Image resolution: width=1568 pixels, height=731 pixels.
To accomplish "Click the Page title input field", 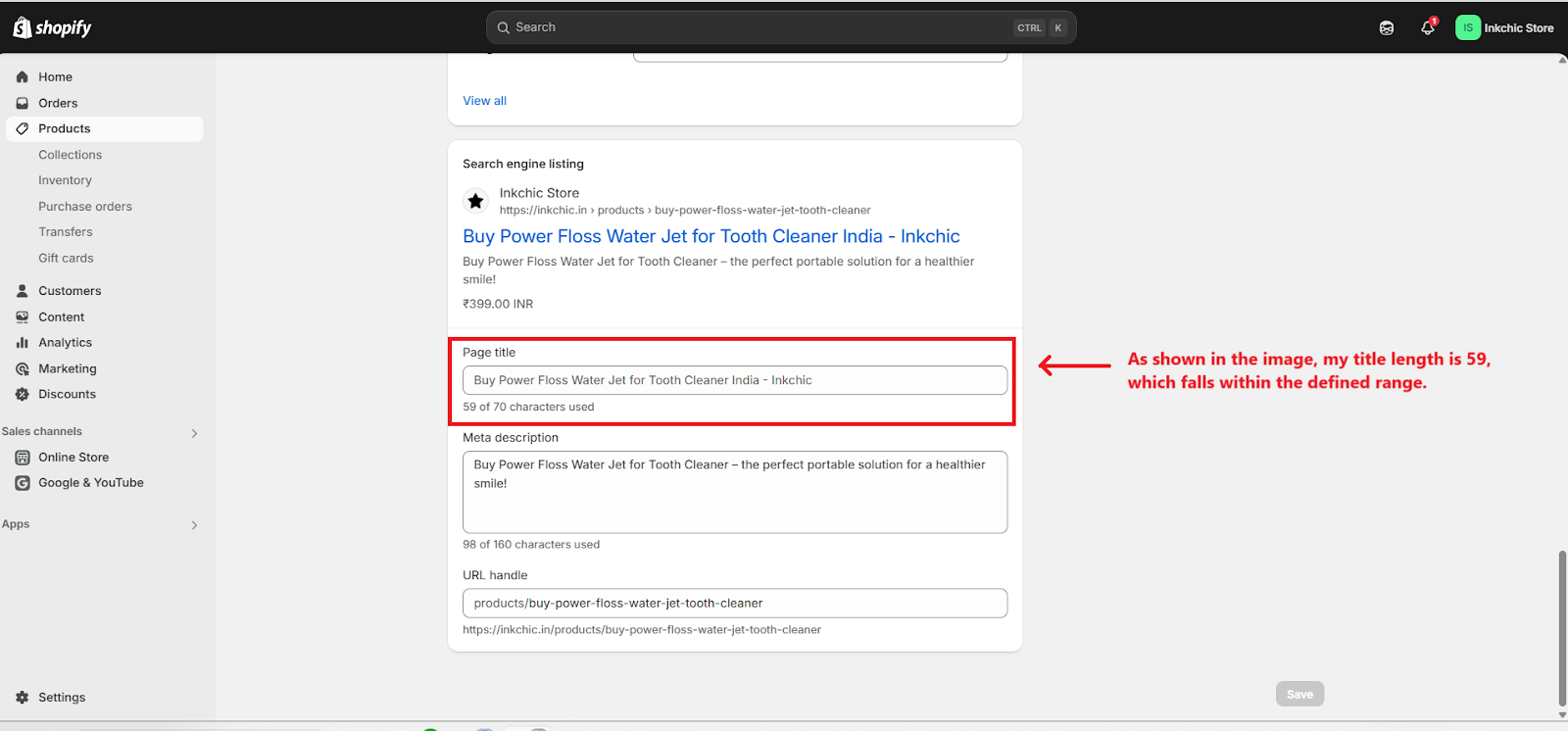I will point(735,380).
